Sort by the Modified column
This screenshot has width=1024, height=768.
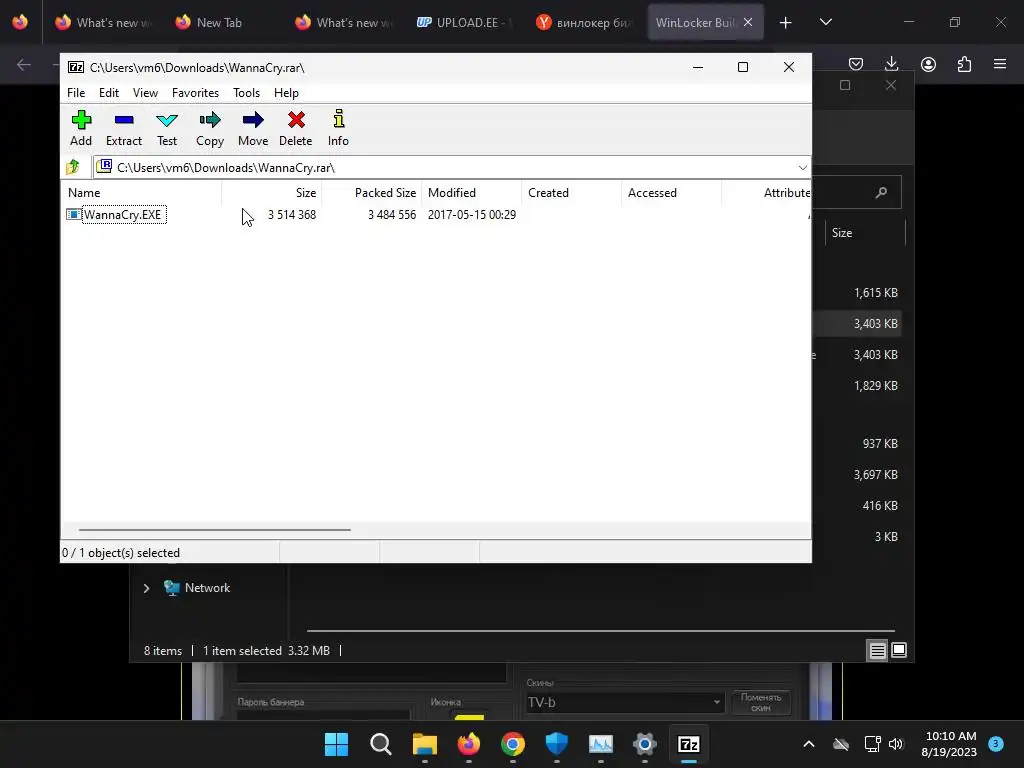[472, 193]
